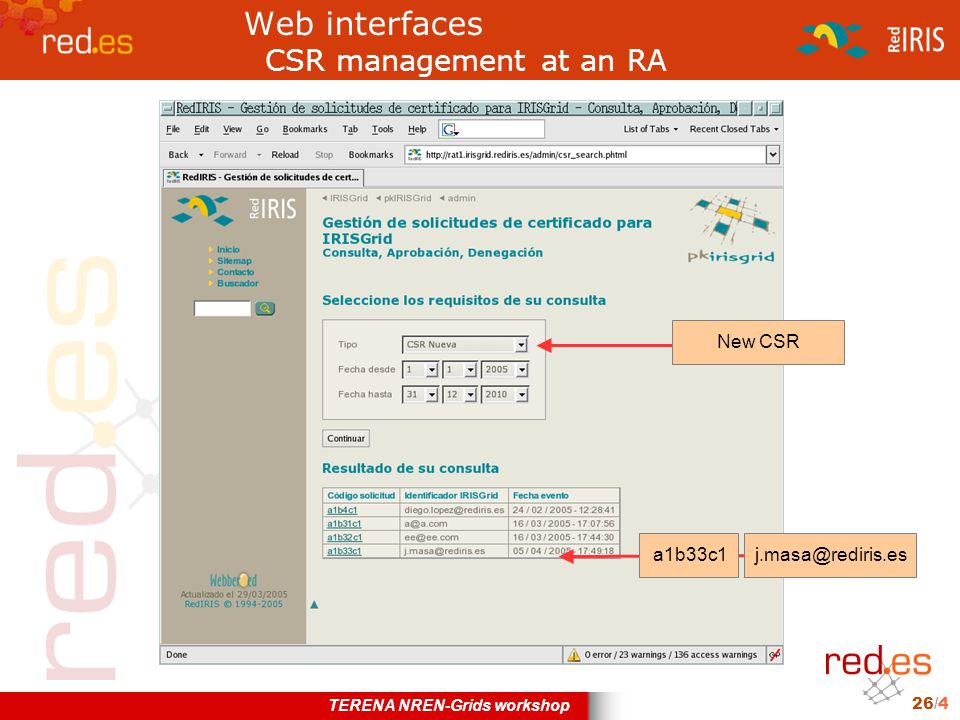The image size is (960, 720).
Task: Click the Back toolbar button
Action: (178, 155)
